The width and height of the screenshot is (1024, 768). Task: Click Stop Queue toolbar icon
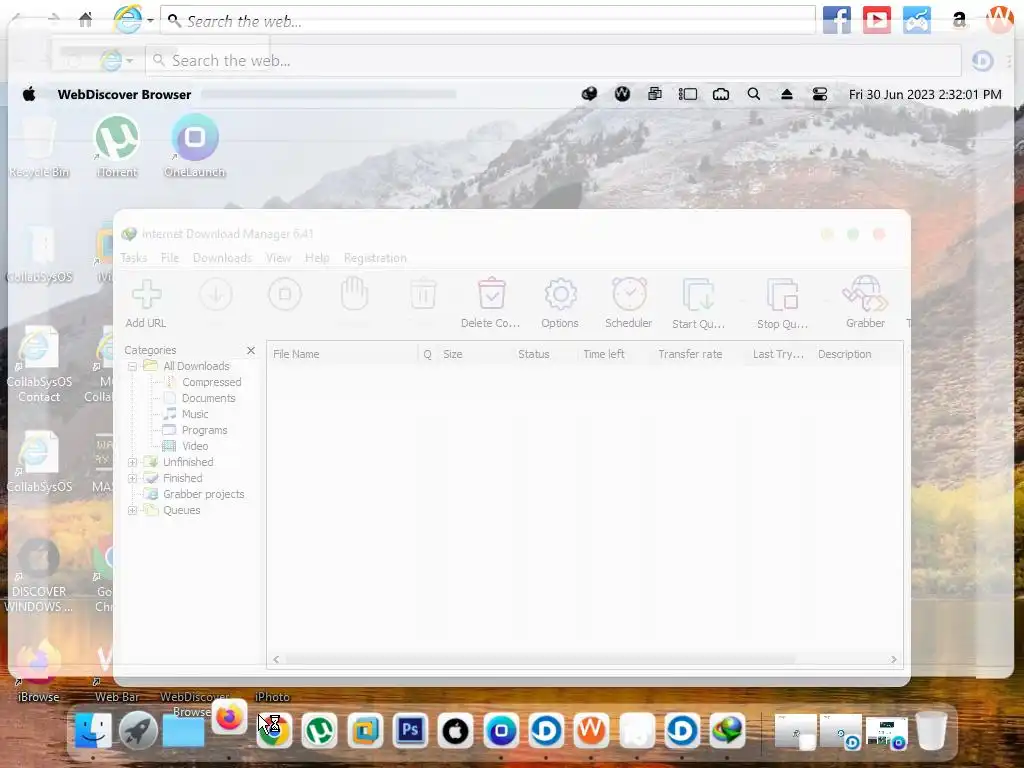point(782,304)
